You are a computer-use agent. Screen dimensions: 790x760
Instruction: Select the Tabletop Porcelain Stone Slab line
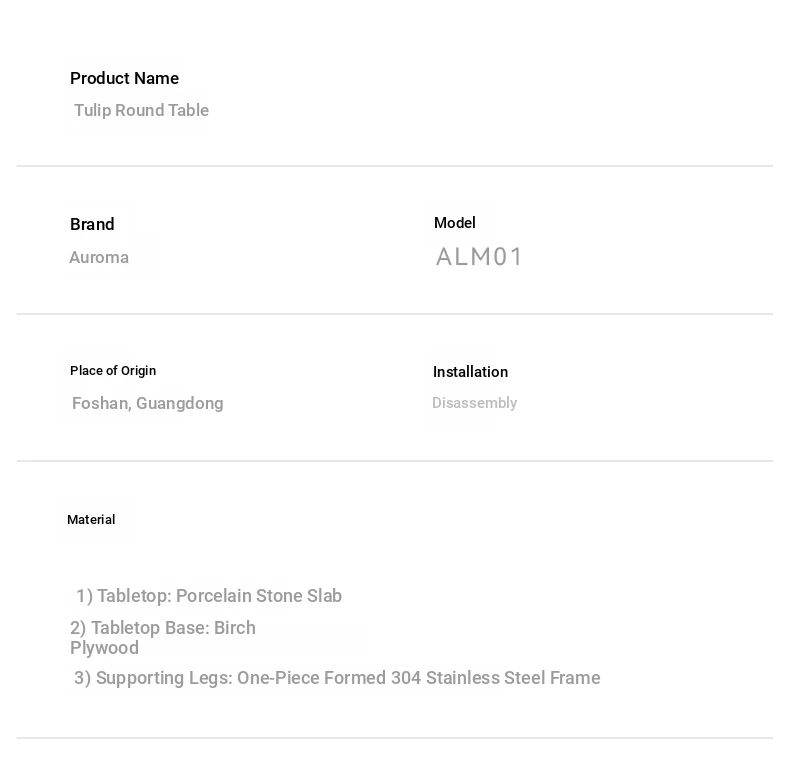tap(209, 596)
